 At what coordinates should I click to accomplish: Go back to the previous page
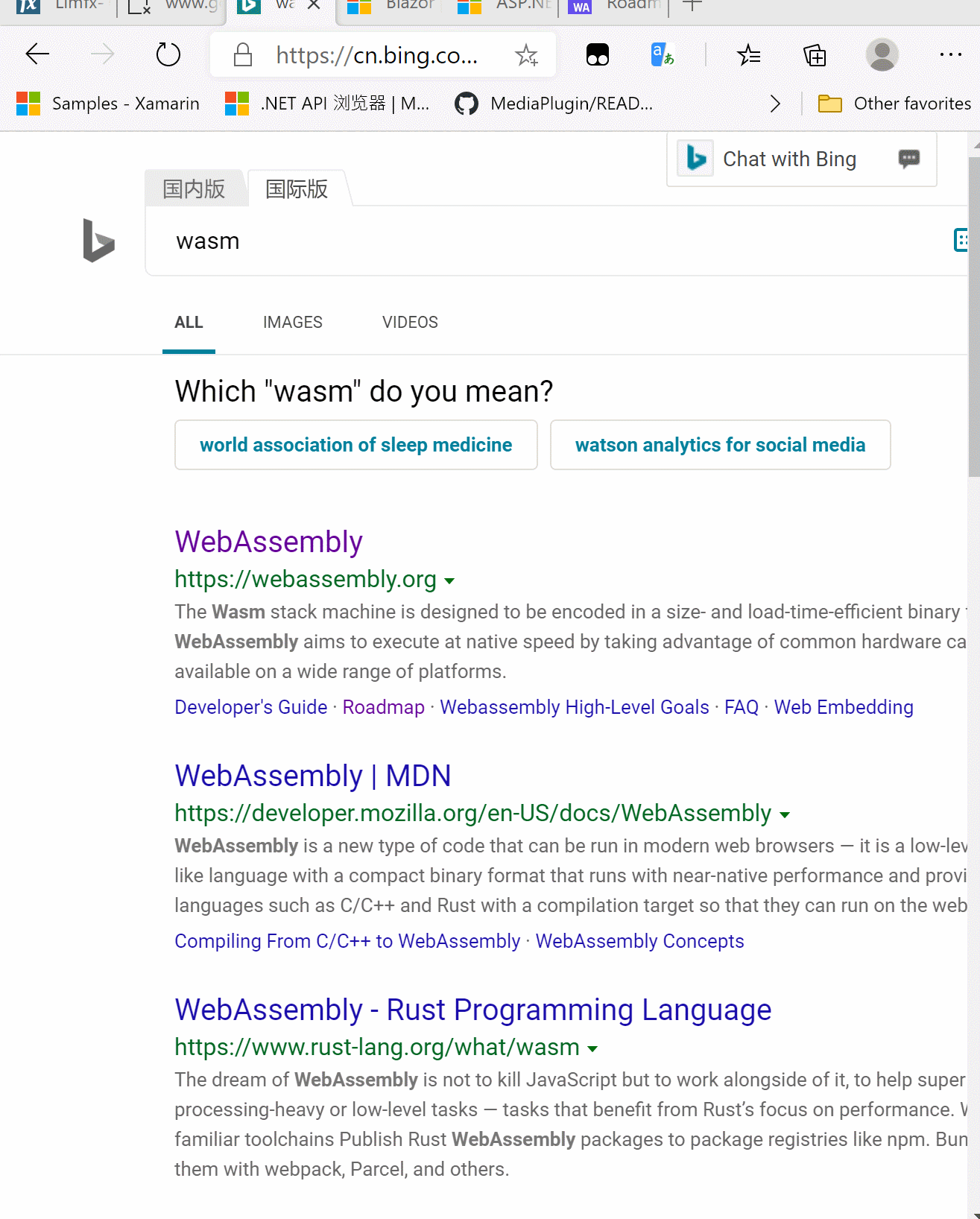37,54
